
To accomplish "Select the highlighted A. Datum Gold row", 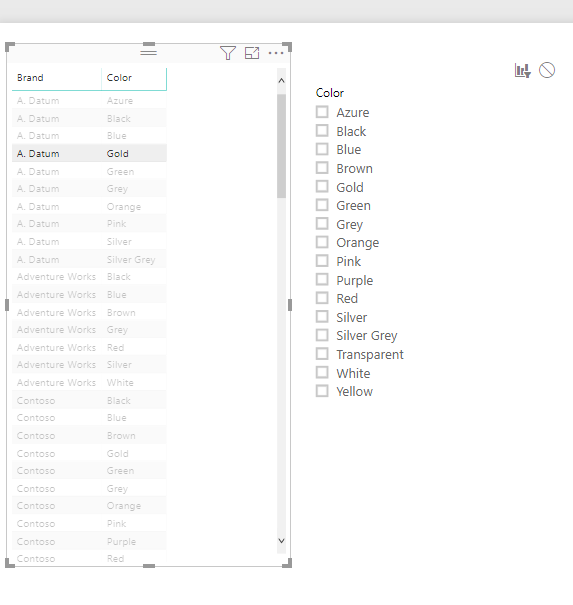I will 90,154.
